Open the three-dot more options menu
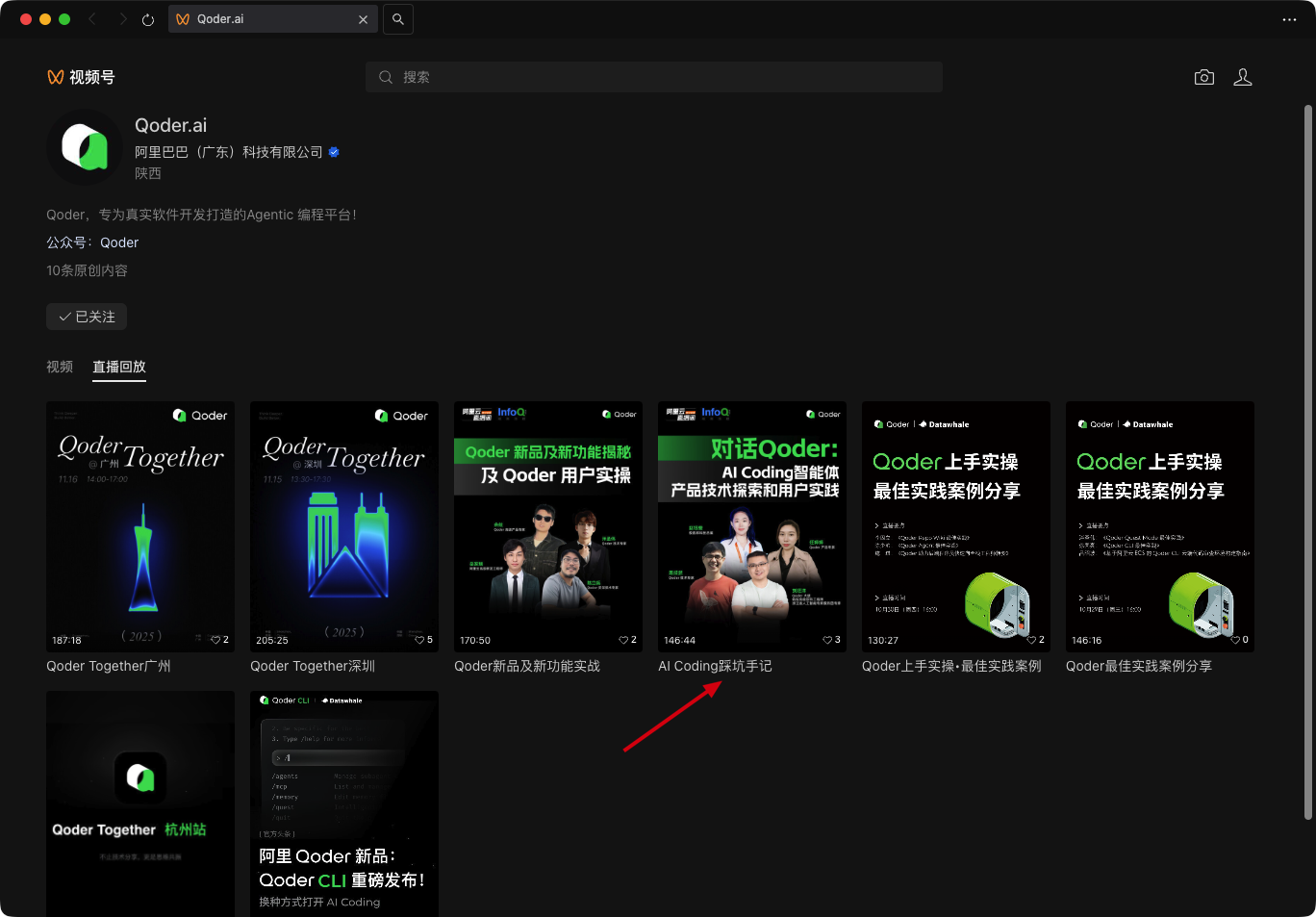 [1289, 19]
